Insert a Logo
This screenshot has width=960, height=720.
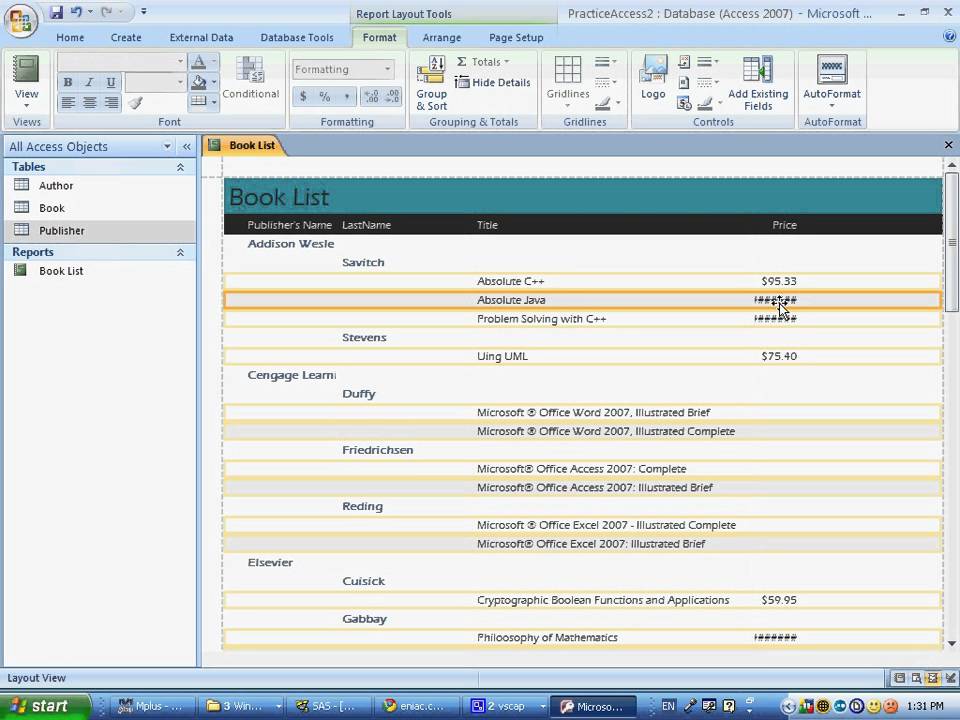click(653, 77)
